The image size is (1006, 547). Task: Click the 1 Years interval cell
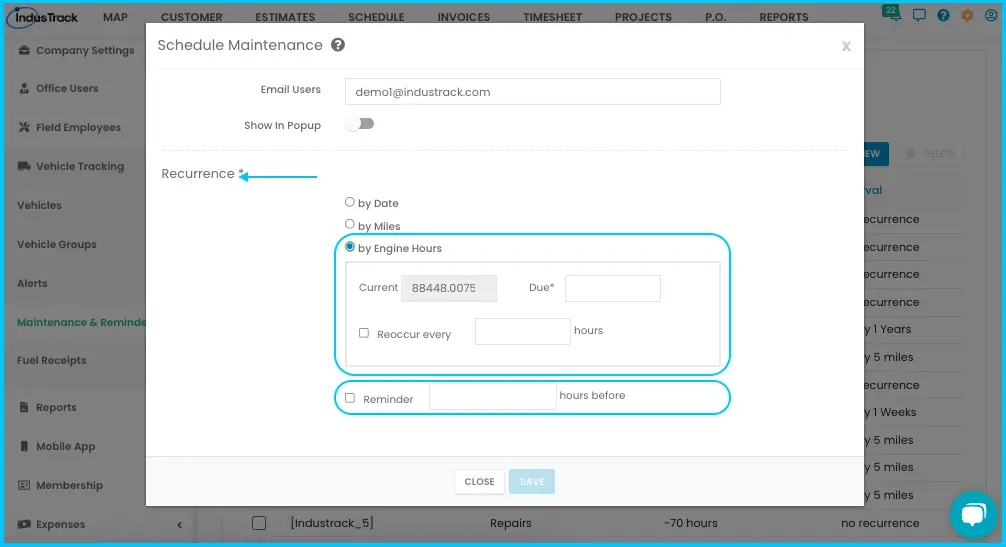click(x=887, y=329)
